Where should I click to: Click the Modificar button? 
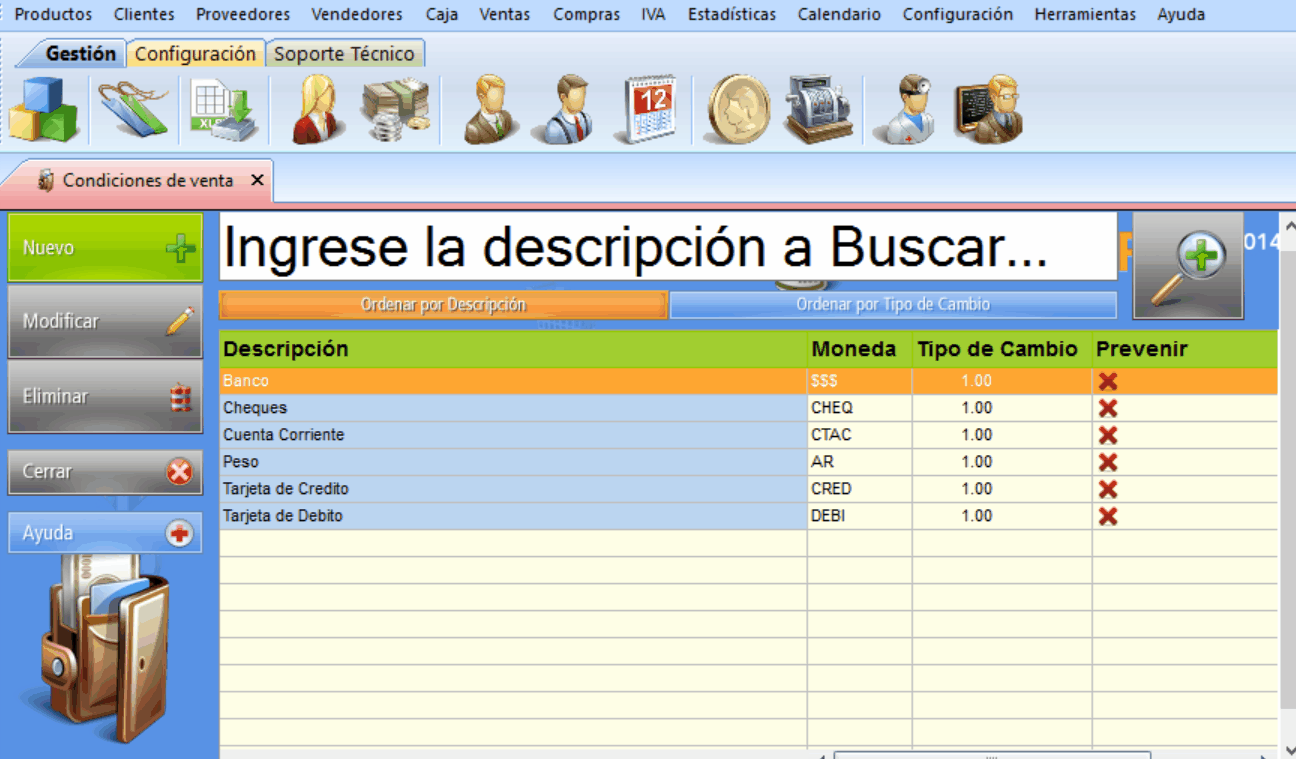[x=105, y=321]
